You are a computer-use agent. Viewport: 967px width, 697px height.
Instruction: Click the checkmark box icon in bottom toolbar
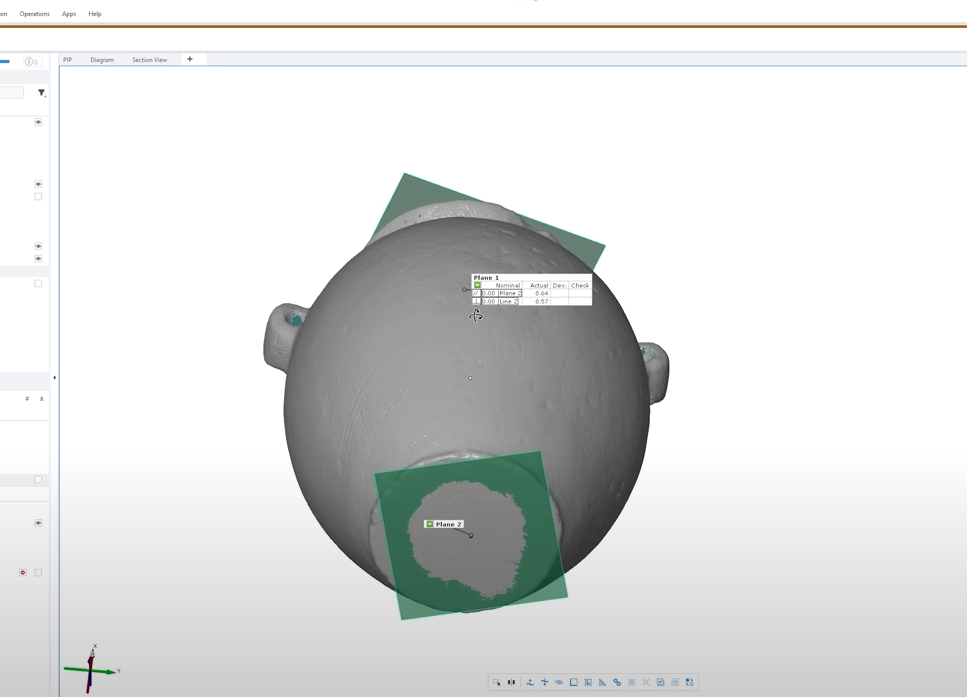[x=660, y=682]
